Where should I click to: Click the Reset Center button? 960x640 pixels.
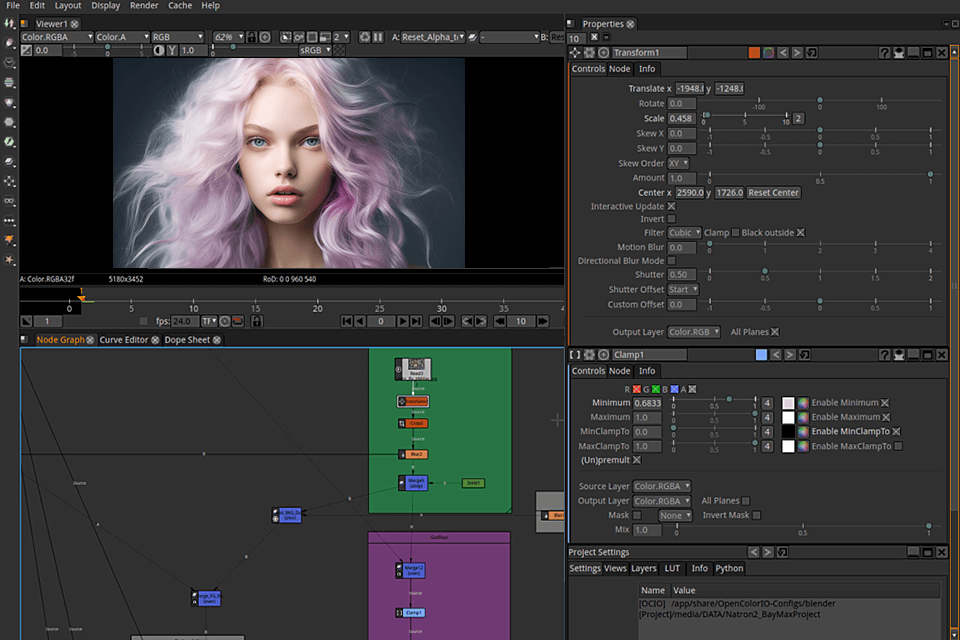773,192
